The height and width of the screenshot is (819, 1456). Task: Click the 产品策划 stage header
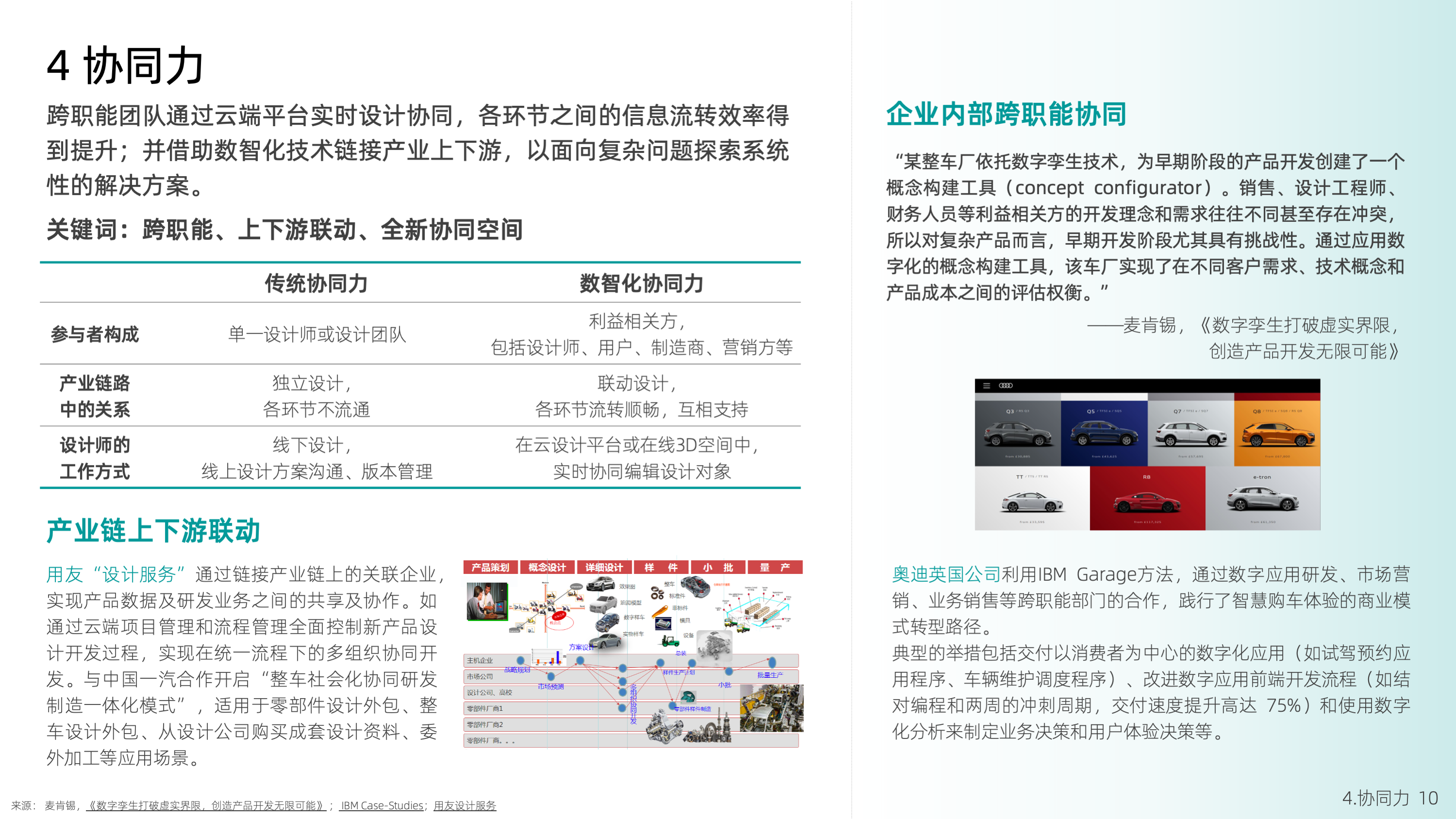pyautogui.click(x=490, y=567)
